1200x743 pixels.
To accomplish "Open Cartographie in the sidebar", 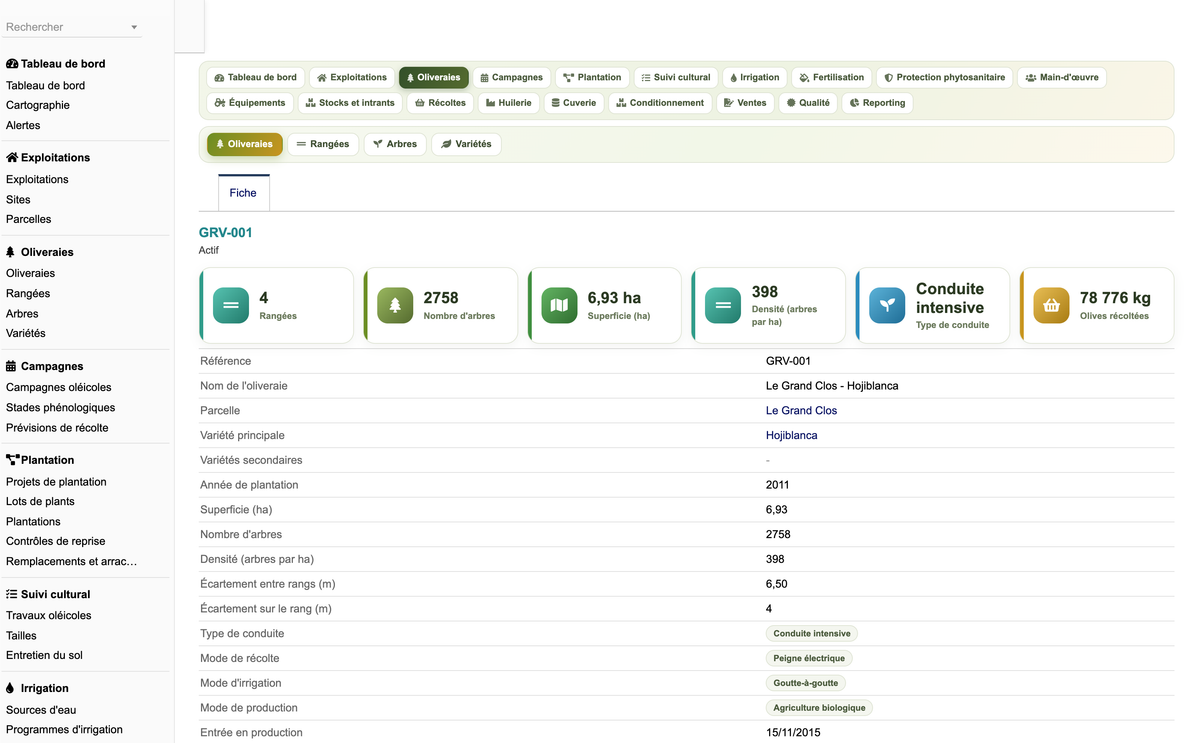I will click(38, 105).
